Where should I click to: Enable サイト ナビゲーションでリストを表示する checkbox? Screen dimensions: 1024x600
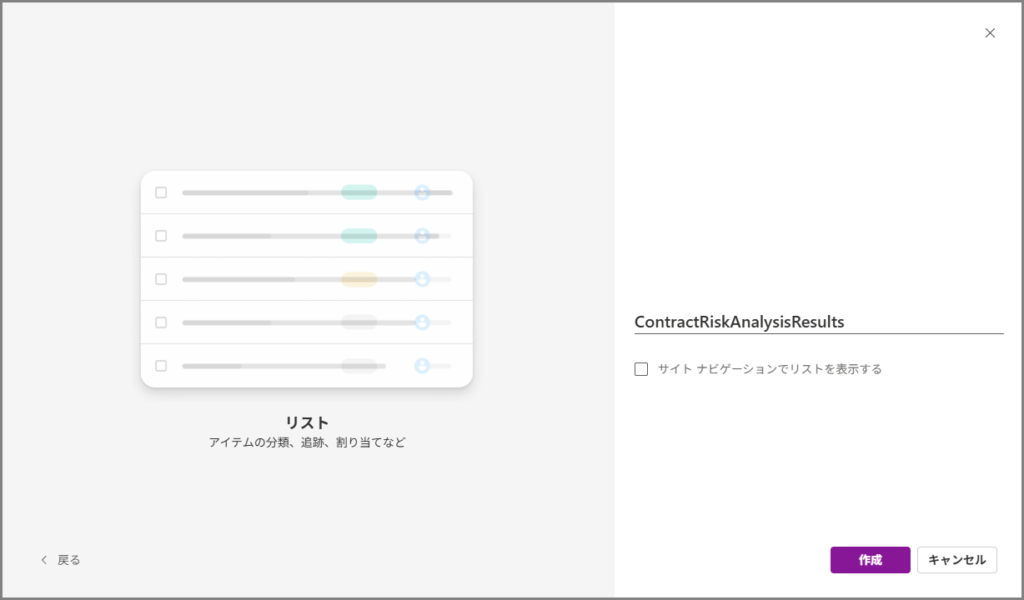(x=641, y=369)
